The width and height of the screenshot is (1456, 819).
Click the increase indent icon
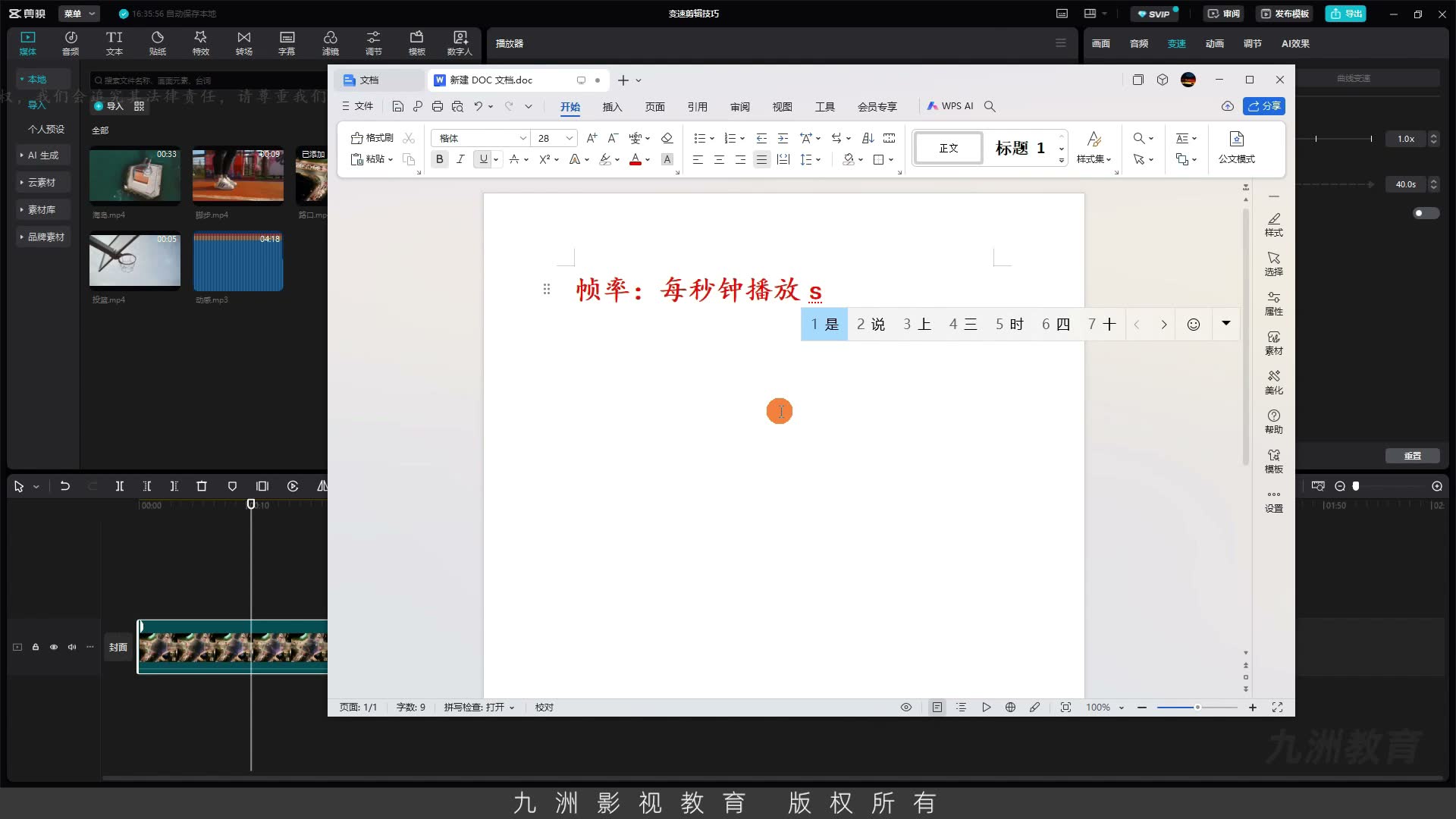[783, 138]
